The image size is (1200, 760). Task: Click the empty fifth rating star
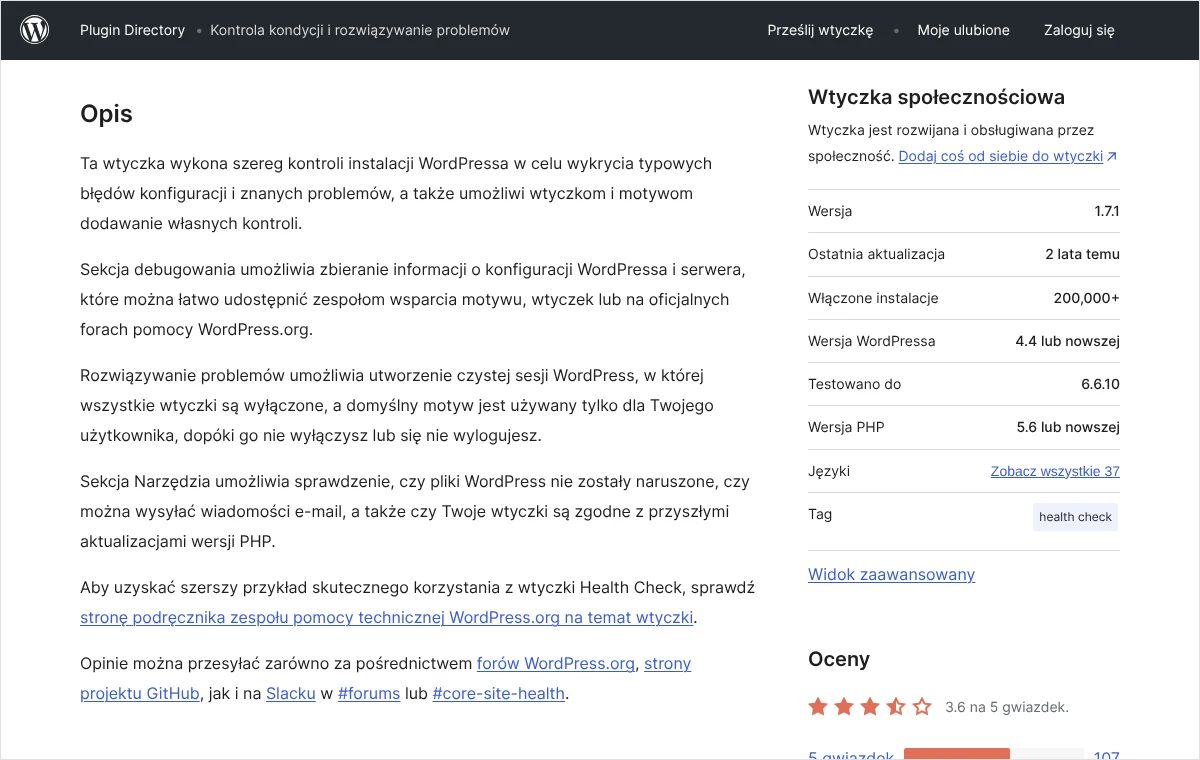point(922,707)
